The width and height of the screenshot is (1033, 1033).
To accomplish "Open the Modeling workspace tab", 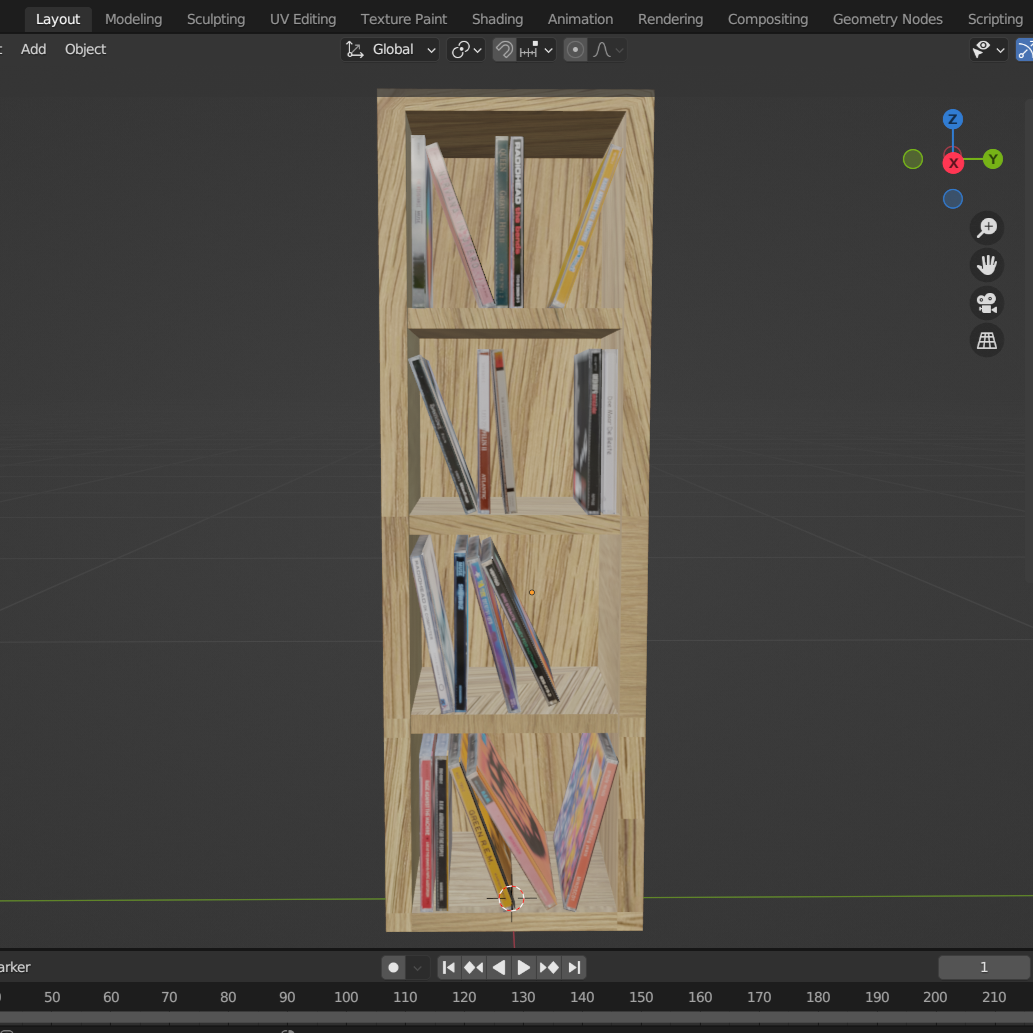I will tap(133, 19).
